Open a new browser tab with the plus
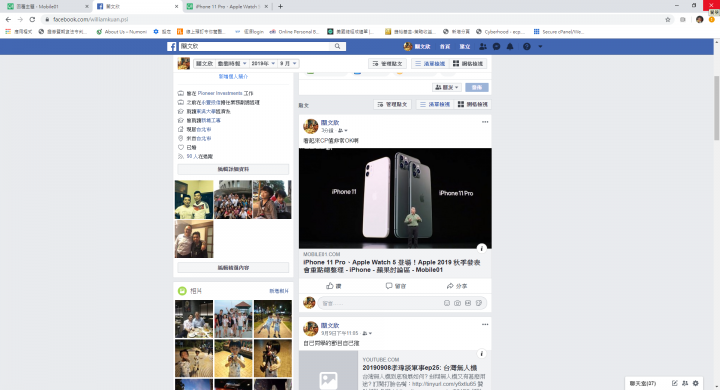This screenshot has height=390, width=720. [280, 6]
